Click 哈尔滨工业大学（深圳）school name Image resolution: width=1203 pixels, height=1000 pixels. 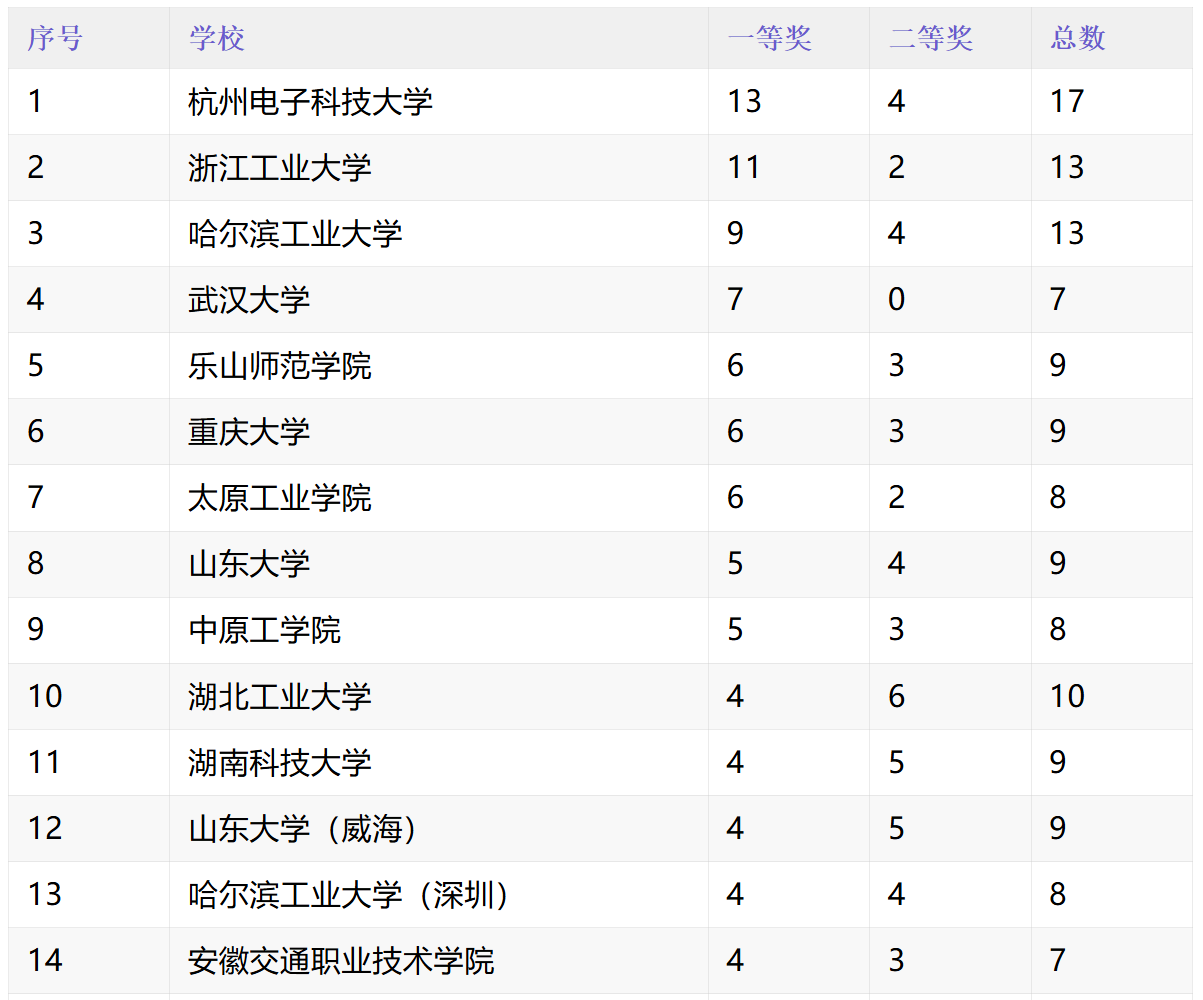pos(349,894)
